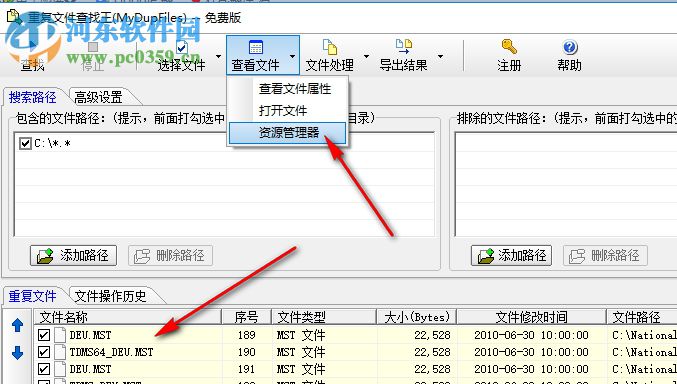Open the 选择文件 dropdown arrow
The height and width of the screenshot is (384, 677).
coord(218,56)
